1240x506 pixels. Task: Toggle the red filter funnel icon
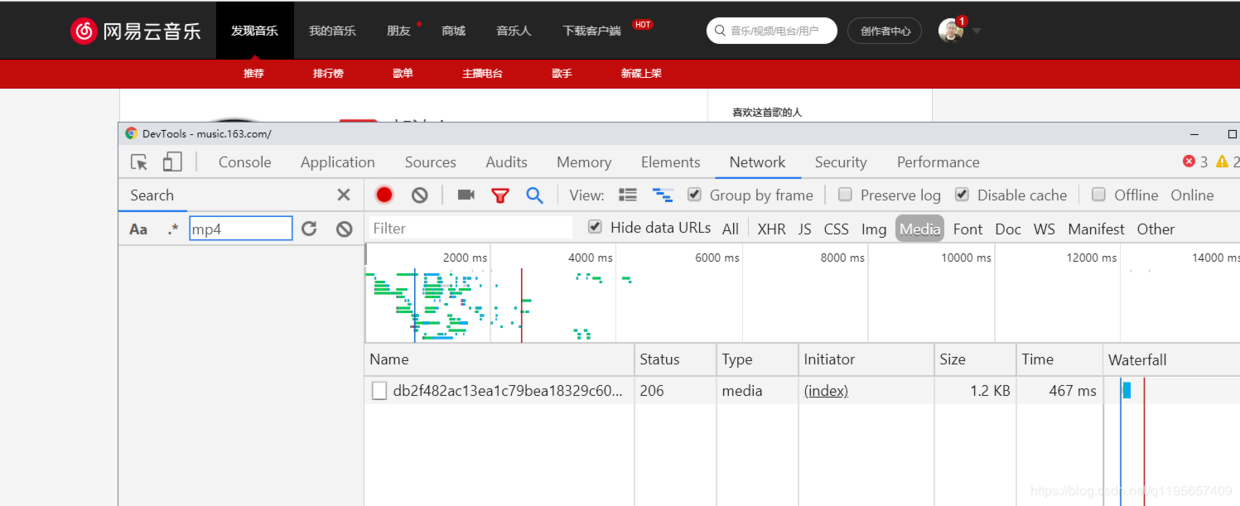(500, 195)
